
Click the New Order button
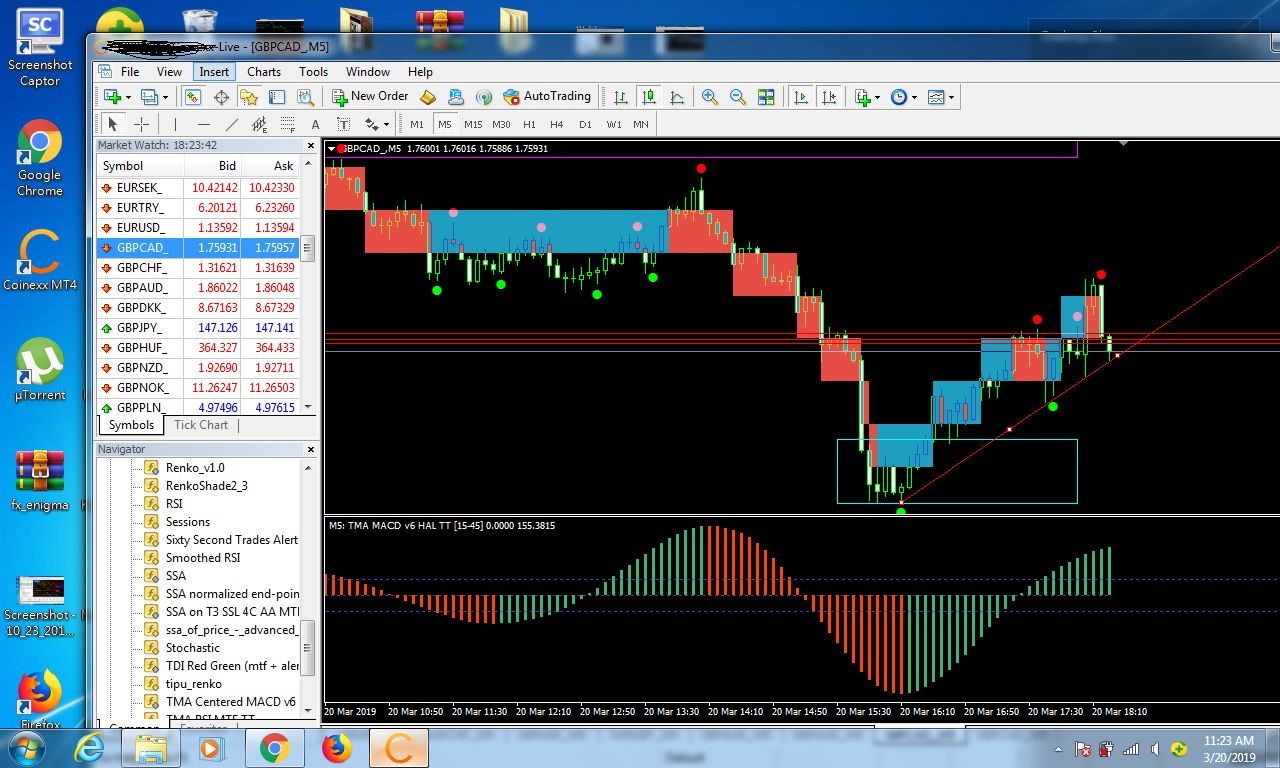[x=370, y=97]
